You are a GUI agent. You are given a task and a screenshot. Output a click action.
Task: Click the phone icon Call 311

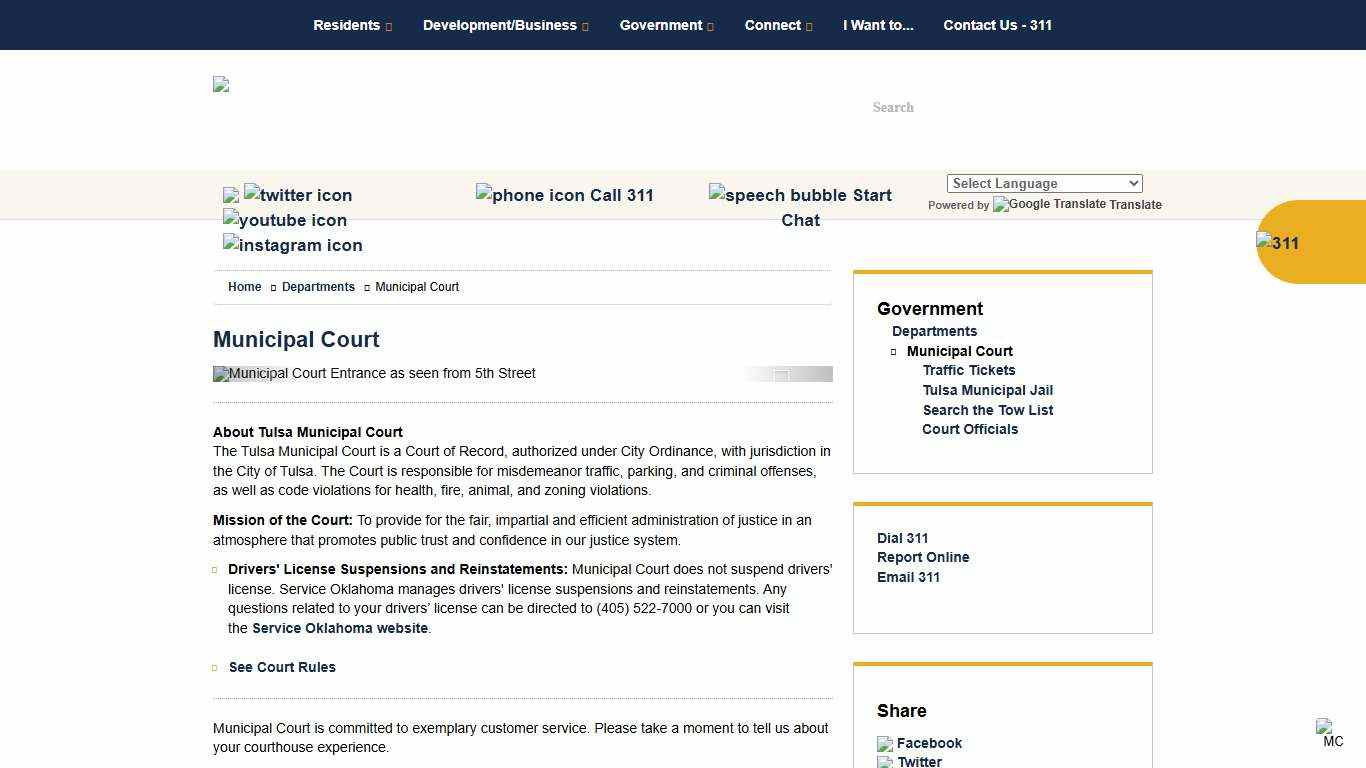(564, 195)
